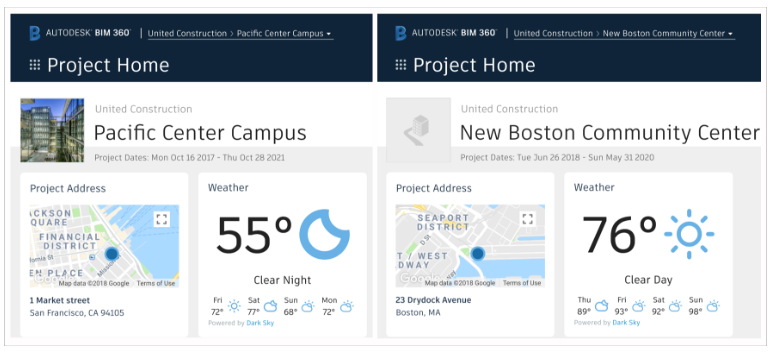776x361 pixels.
Task: Click Autodesk BIM 360 logo in right header
Action: coord(446,33)
